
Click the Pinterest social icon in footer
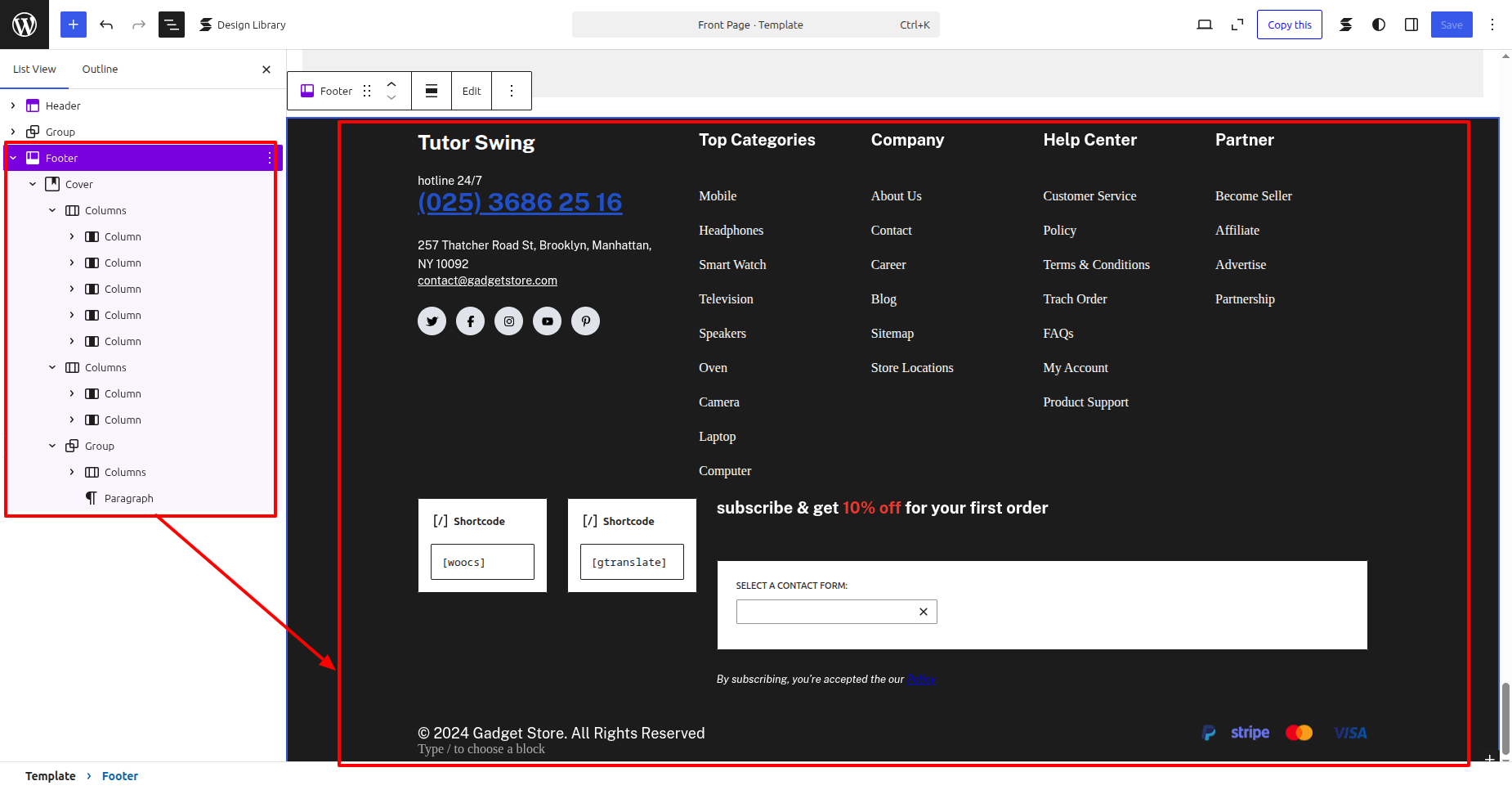(x=585, y=321)
